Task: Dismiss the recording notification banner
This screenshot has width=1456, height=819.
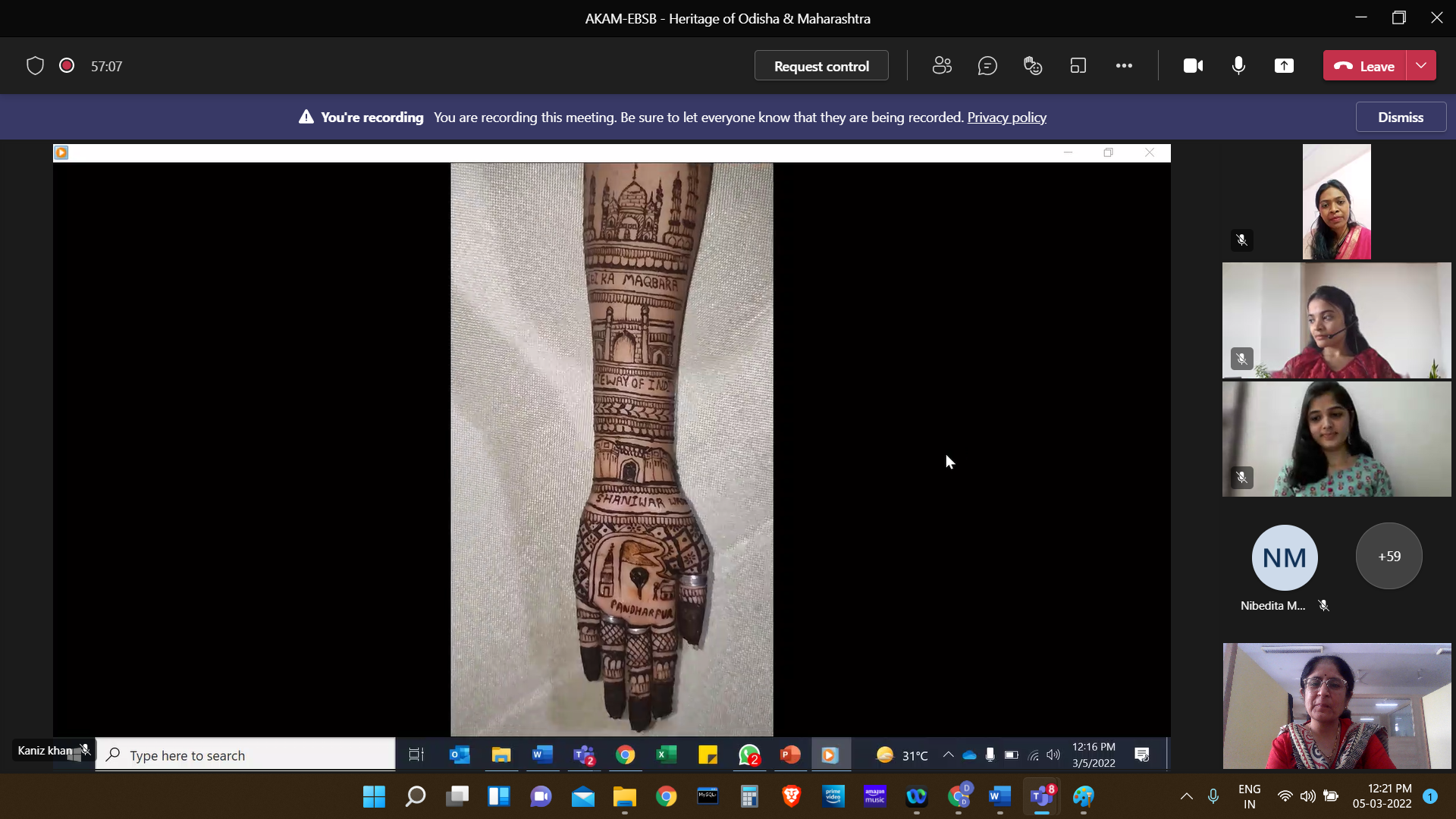Action: tap(1401, 118)
